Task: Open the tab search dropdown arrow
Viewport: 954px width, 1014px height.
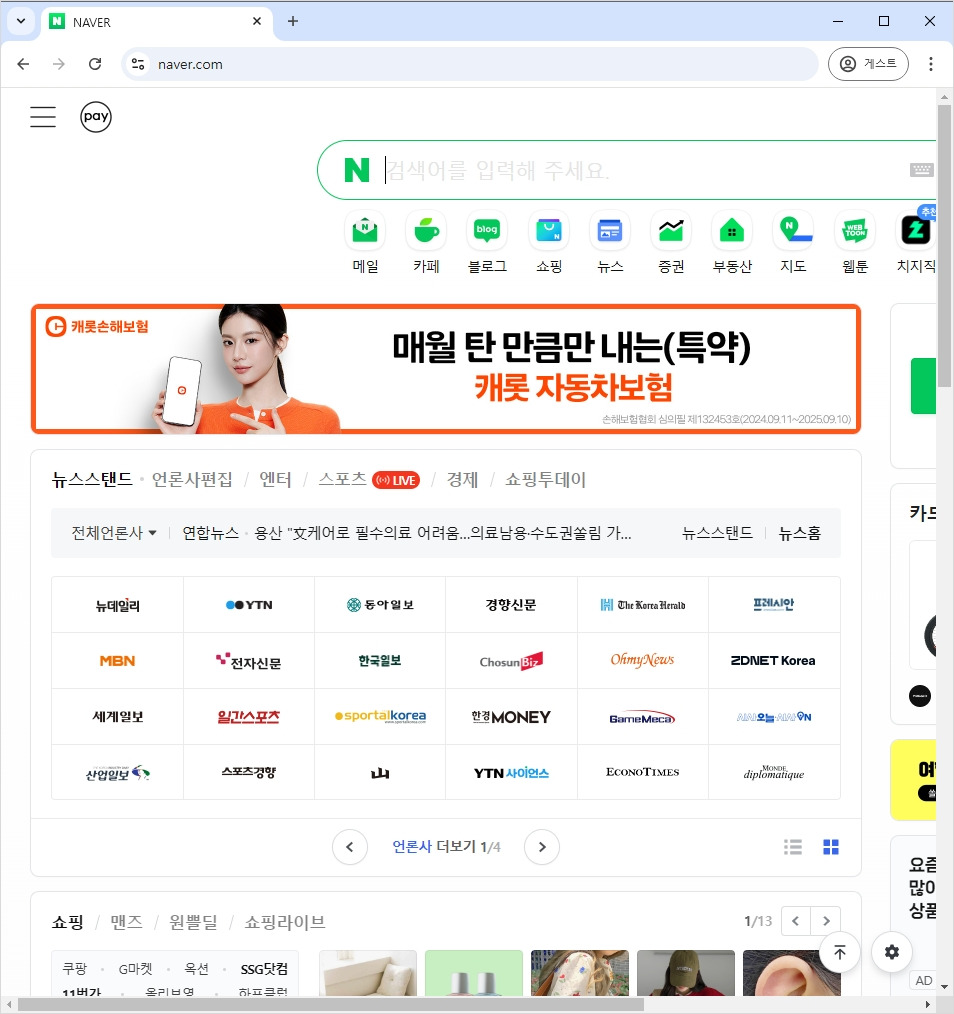Action: (21, 21)
